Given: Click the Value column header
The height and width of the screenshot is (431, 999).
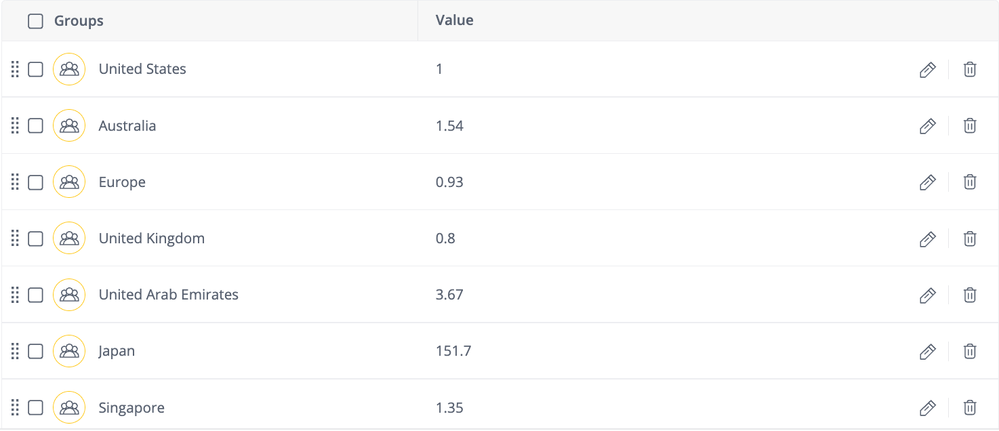Looking at the screenshot, I should [454, 20].
